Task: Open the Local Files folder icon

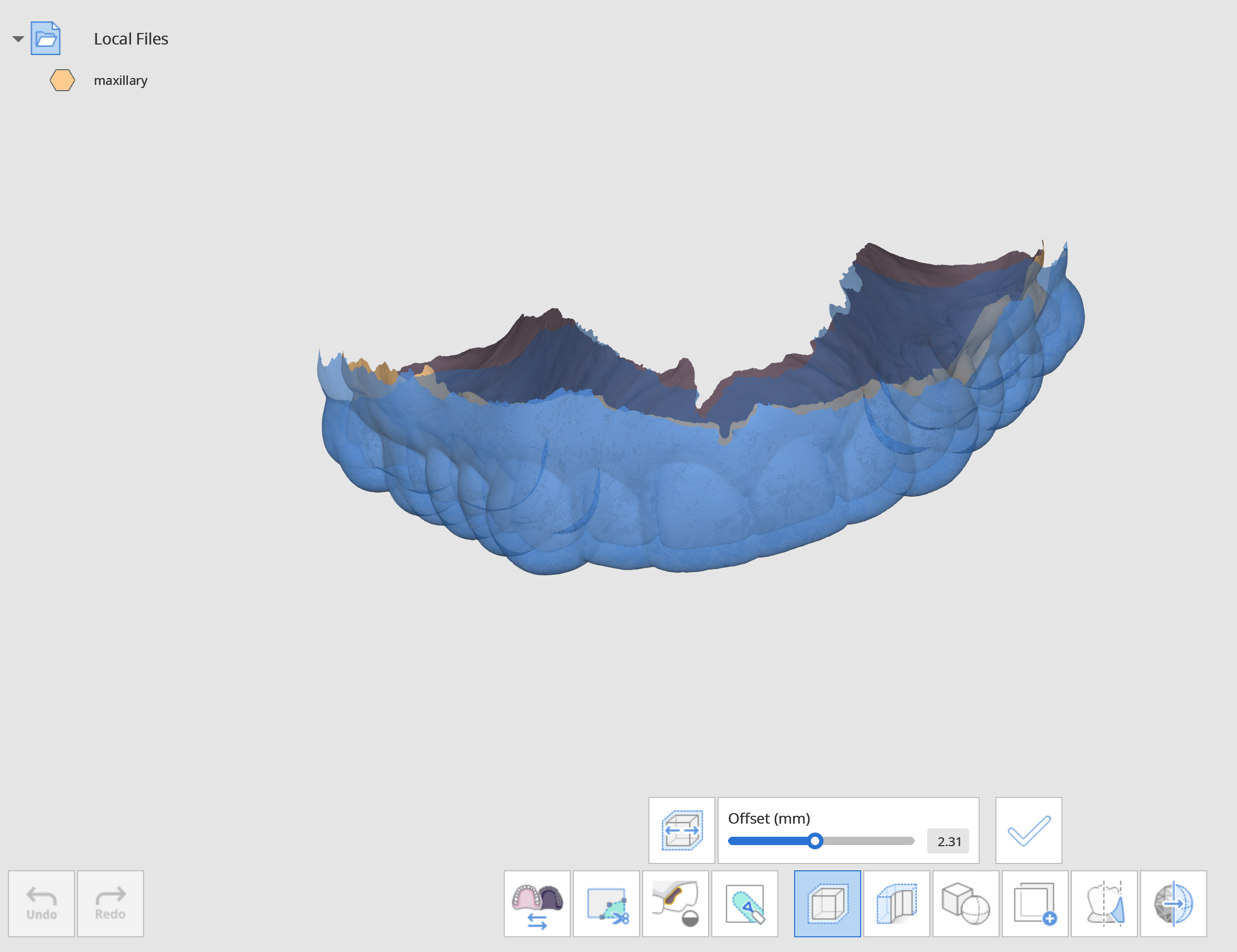Action: coord(45,39)
